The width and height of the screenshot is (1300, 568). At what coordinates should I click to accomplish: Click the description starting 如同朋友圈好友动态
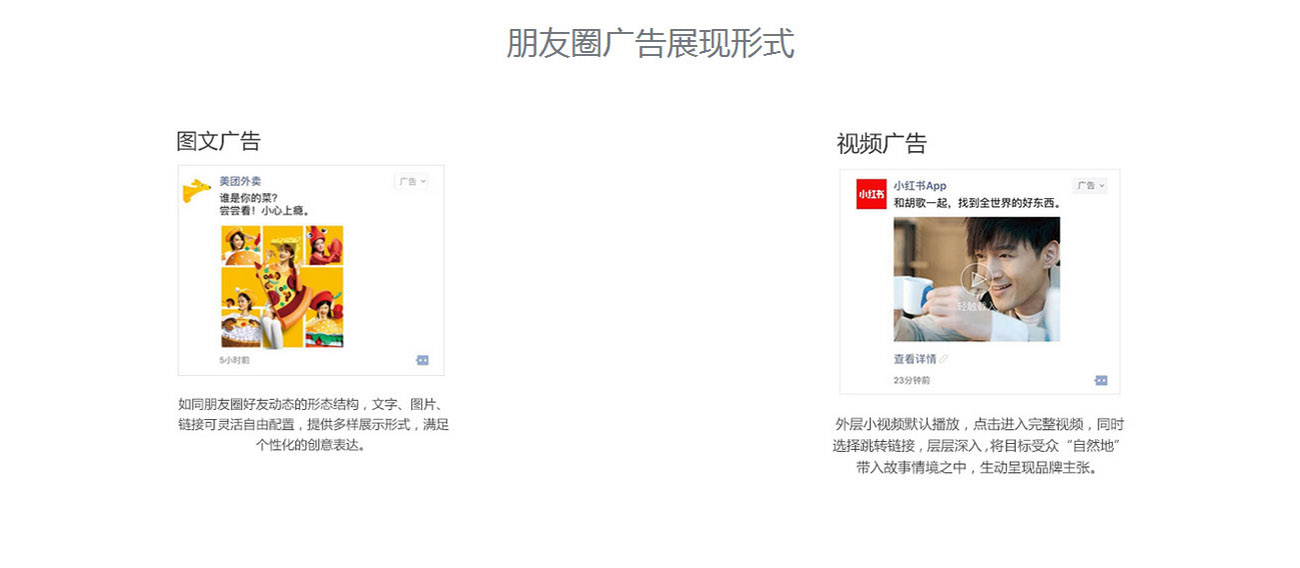click(314, 425)
